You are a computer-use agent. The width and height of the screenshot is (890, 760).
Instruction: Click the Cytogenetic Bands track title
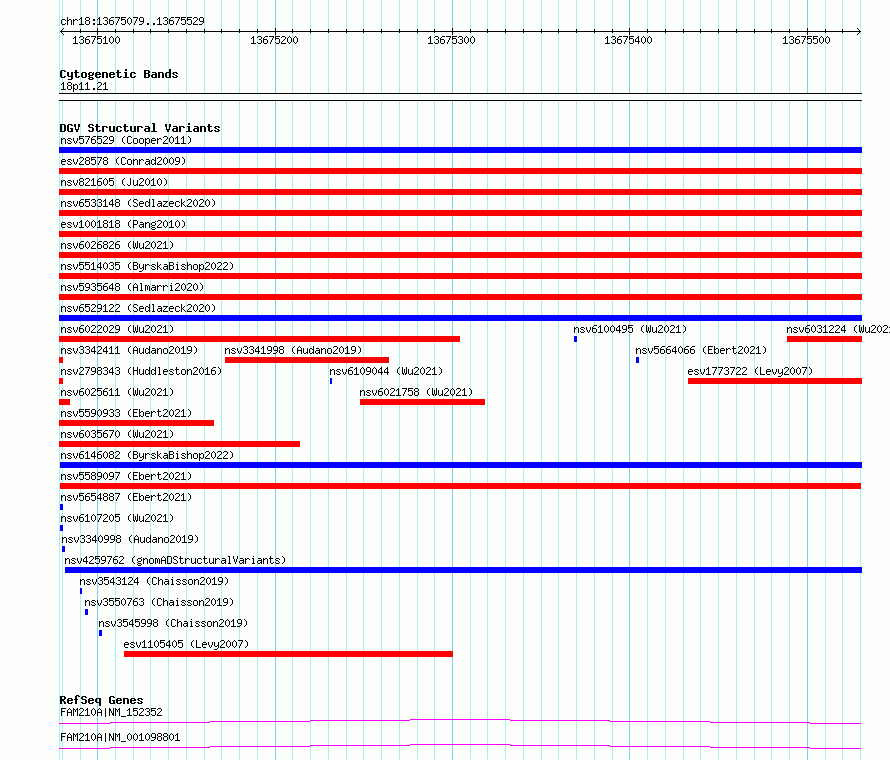(x=119, y=74)
